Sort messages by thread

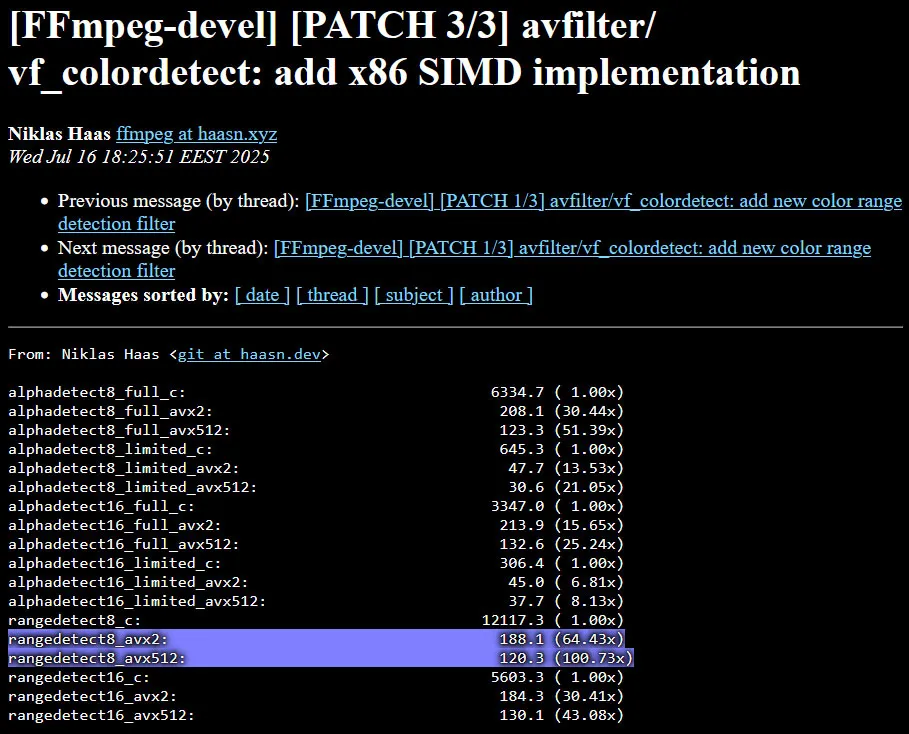tap(332, 295)
